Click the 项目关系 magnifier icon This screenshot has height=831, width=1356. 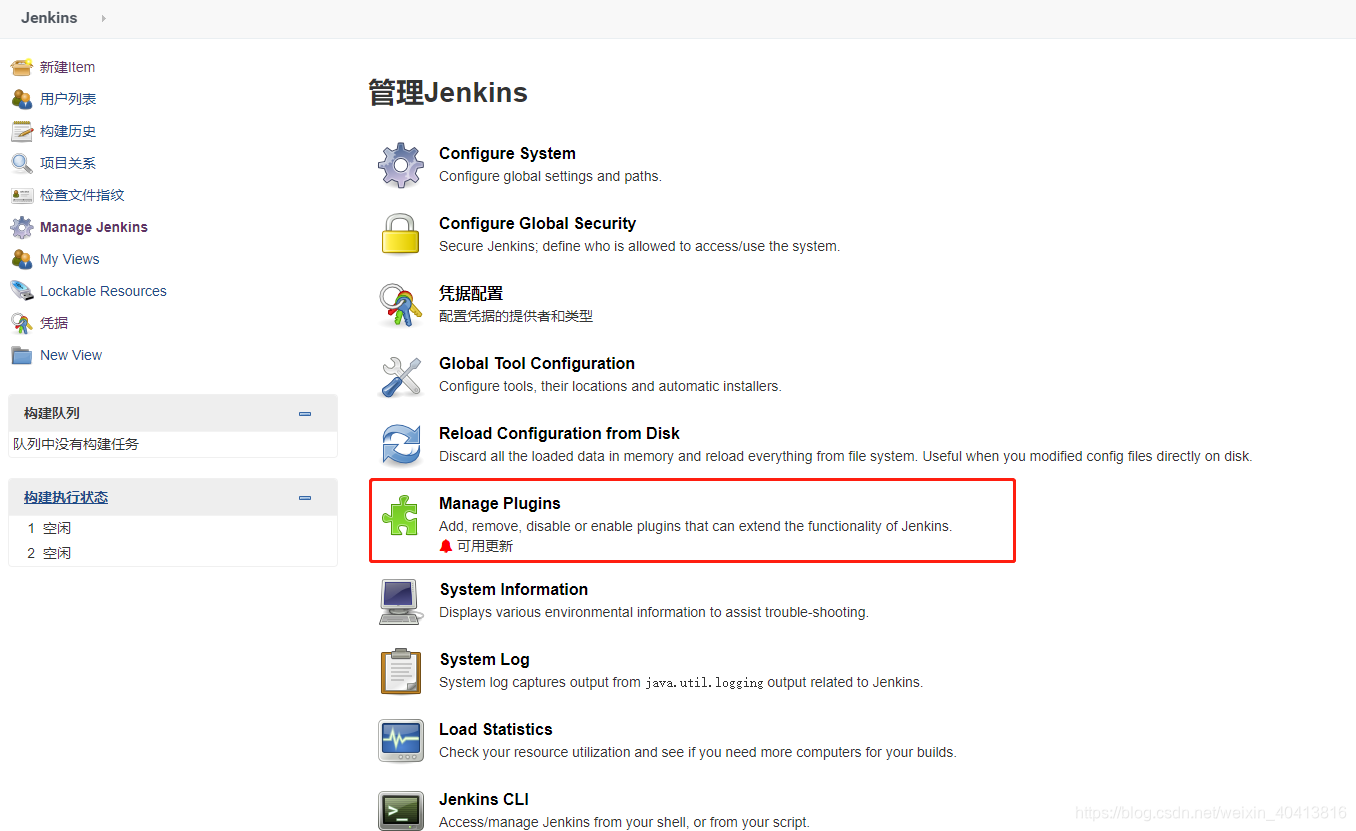point(22,163)
